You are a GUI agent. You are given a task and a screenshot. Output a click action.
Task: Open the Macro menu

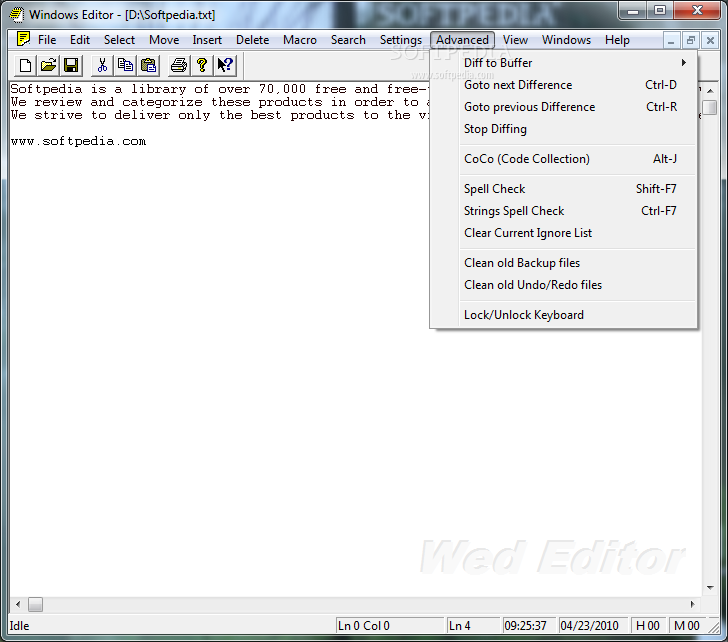pos(300,40)
